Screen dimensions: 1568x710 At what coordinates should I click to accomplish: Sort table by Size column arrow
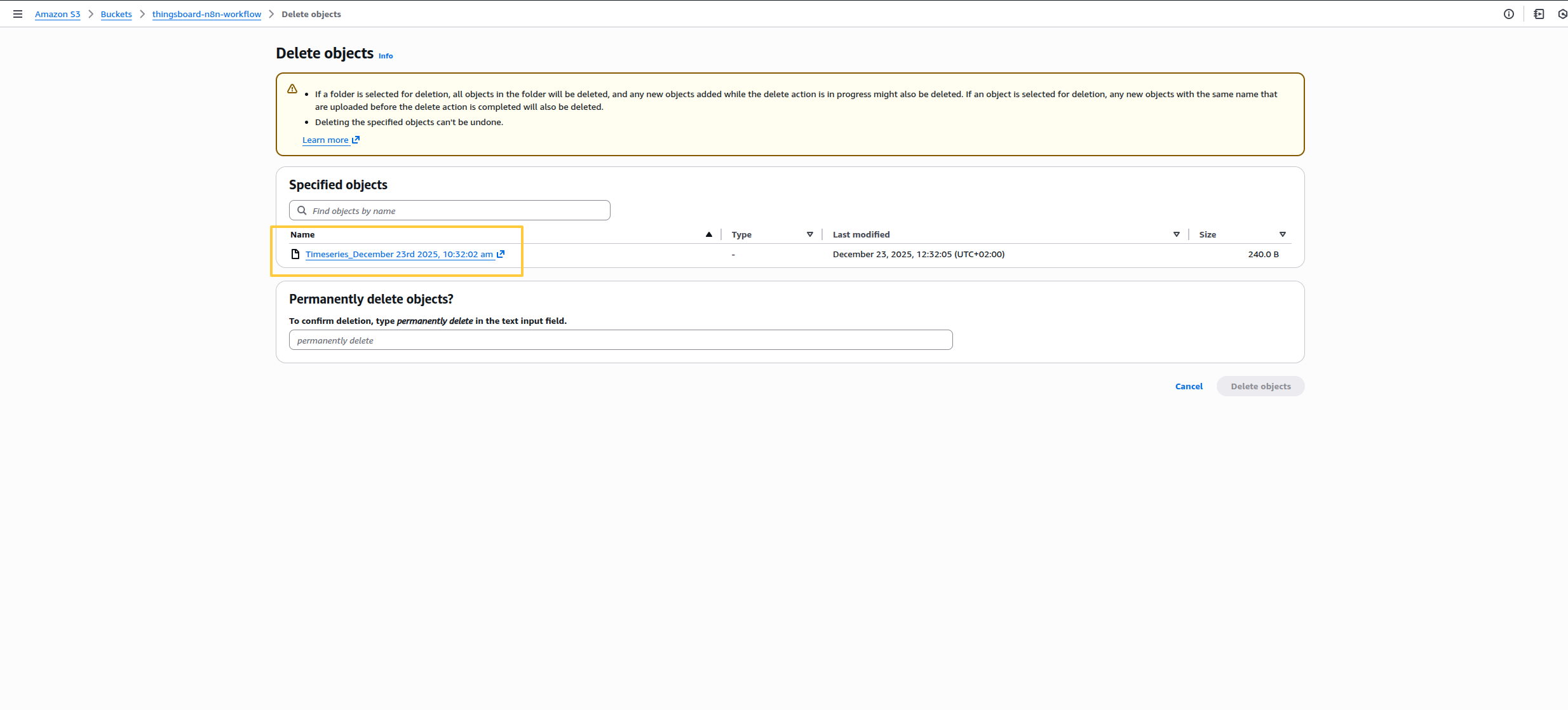tap(1283, 234)
